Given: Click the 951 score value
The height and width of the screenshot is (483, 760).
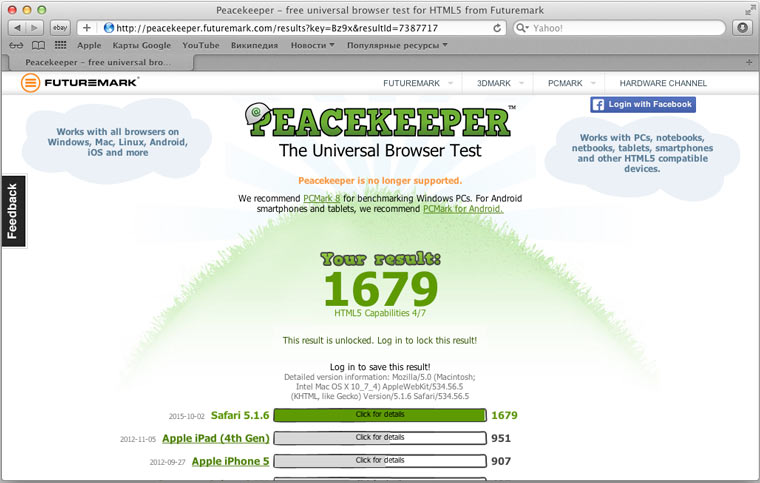Looking at the screenshot, I should (501, 438).
